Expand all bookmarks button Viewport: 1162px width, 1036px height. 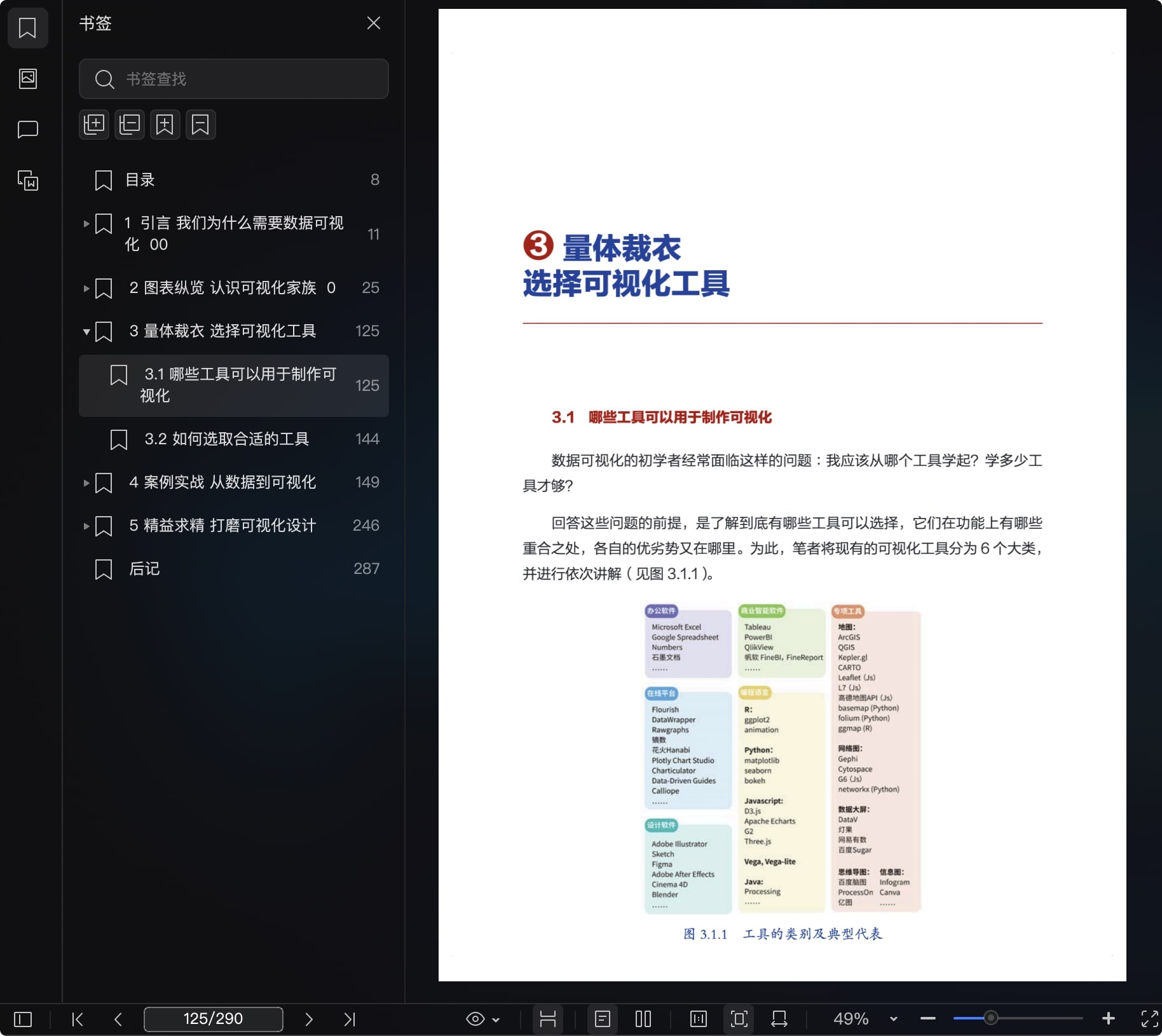pos(94,125)
